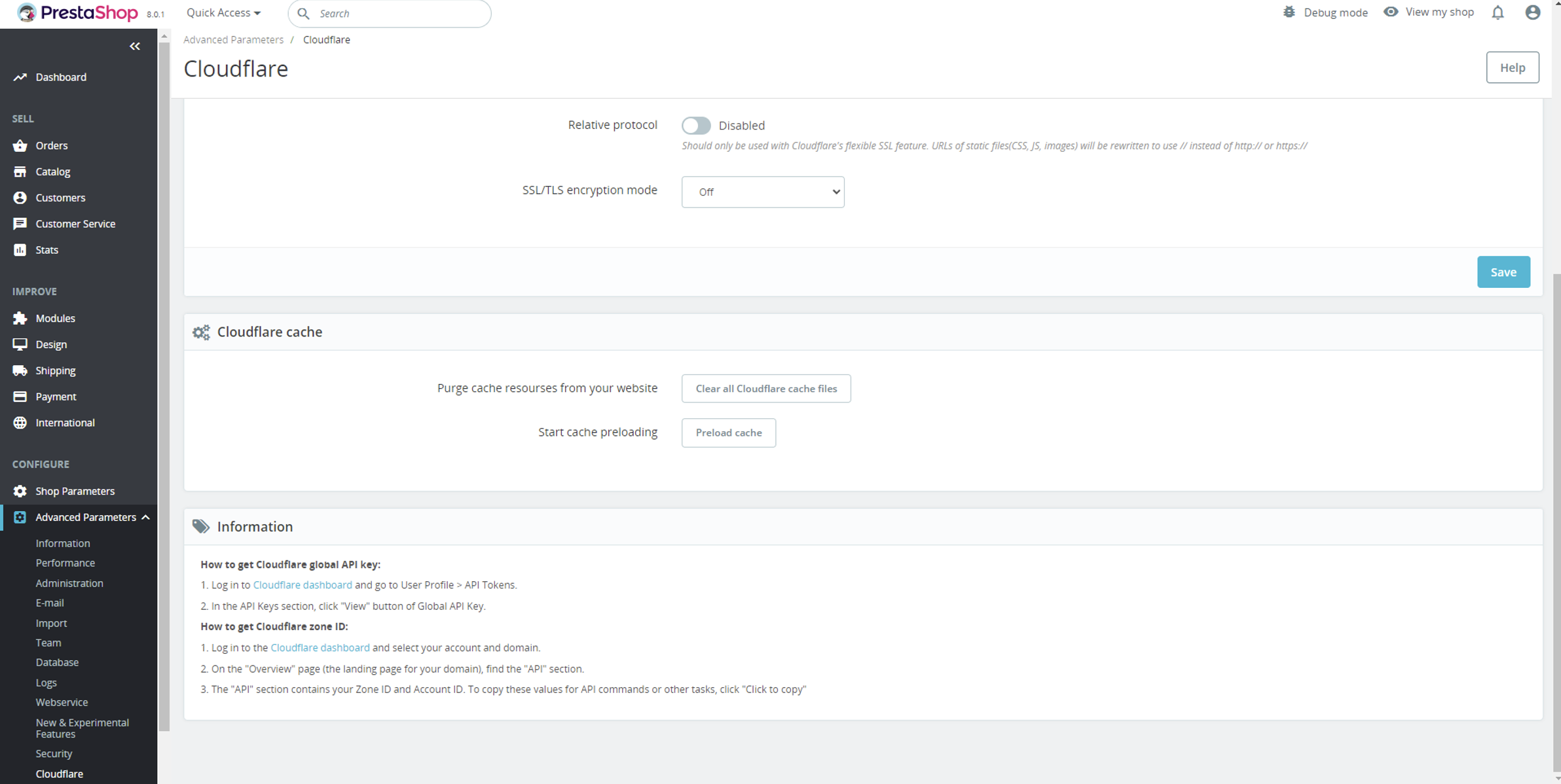Click the sidebar vertical scrollbar
1561x784 pixels.
pos(164,386)
